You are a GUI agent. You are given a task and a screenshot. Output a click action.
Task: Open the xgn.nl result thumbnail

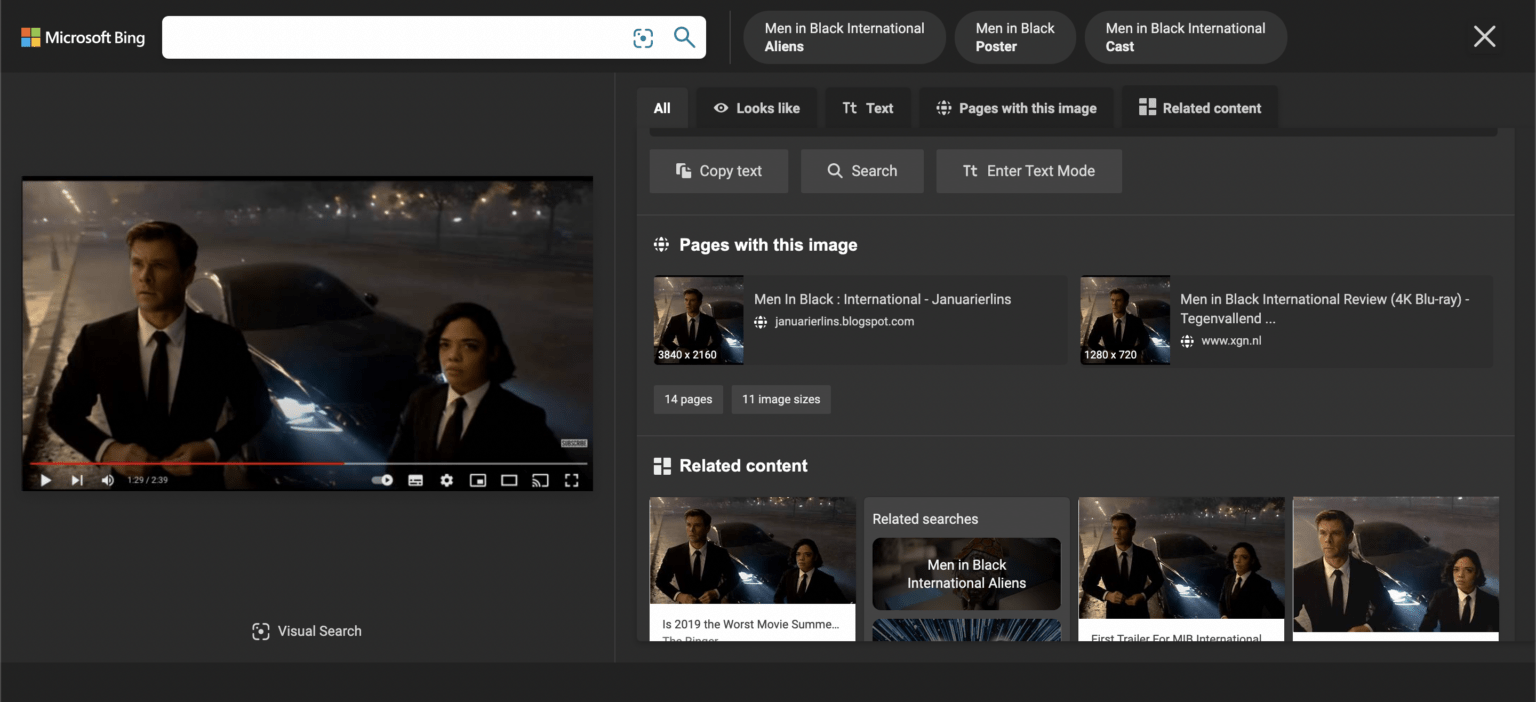click(1125, 320)
